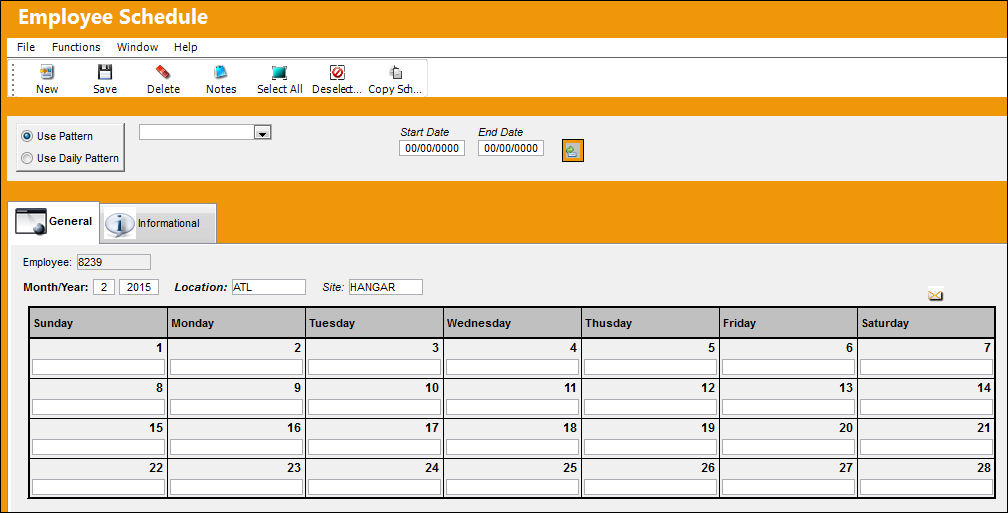Click the Wednesday column header

point(512,323)
